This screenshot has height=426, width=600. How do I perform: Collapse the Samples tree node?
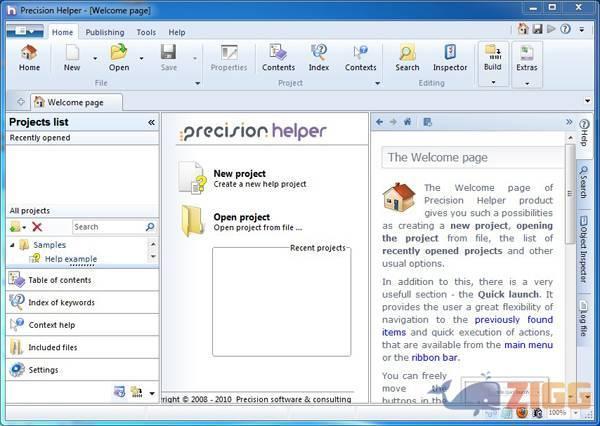(12, 245)
